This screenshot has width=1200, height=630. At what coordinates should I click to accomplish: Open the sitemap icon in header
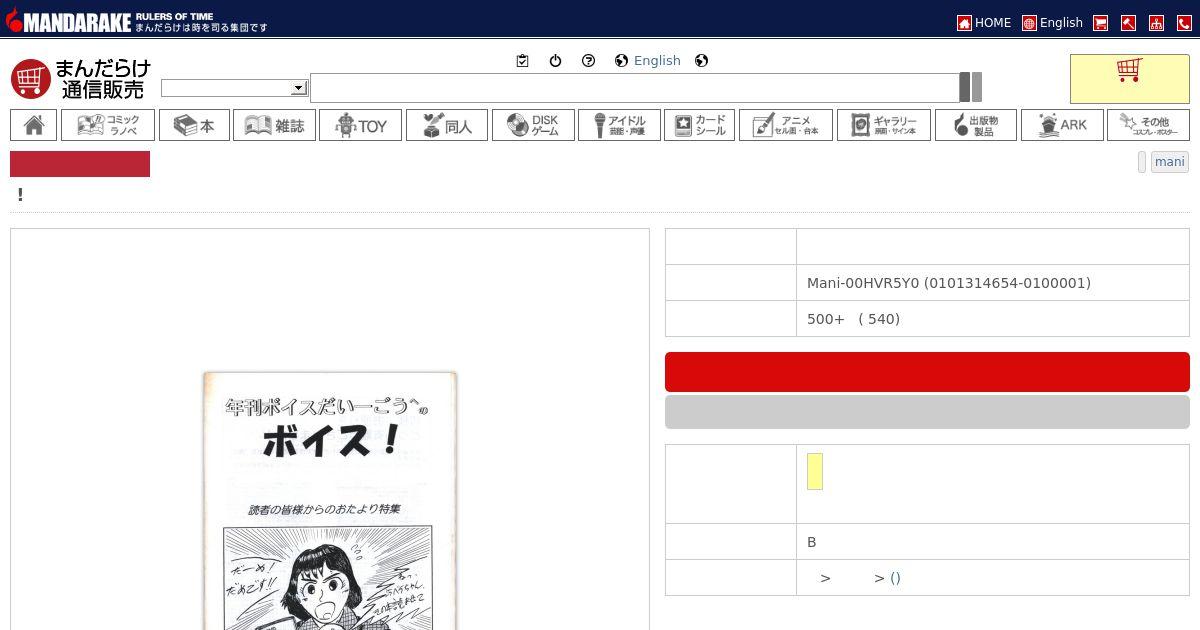tap(1156, 23)
